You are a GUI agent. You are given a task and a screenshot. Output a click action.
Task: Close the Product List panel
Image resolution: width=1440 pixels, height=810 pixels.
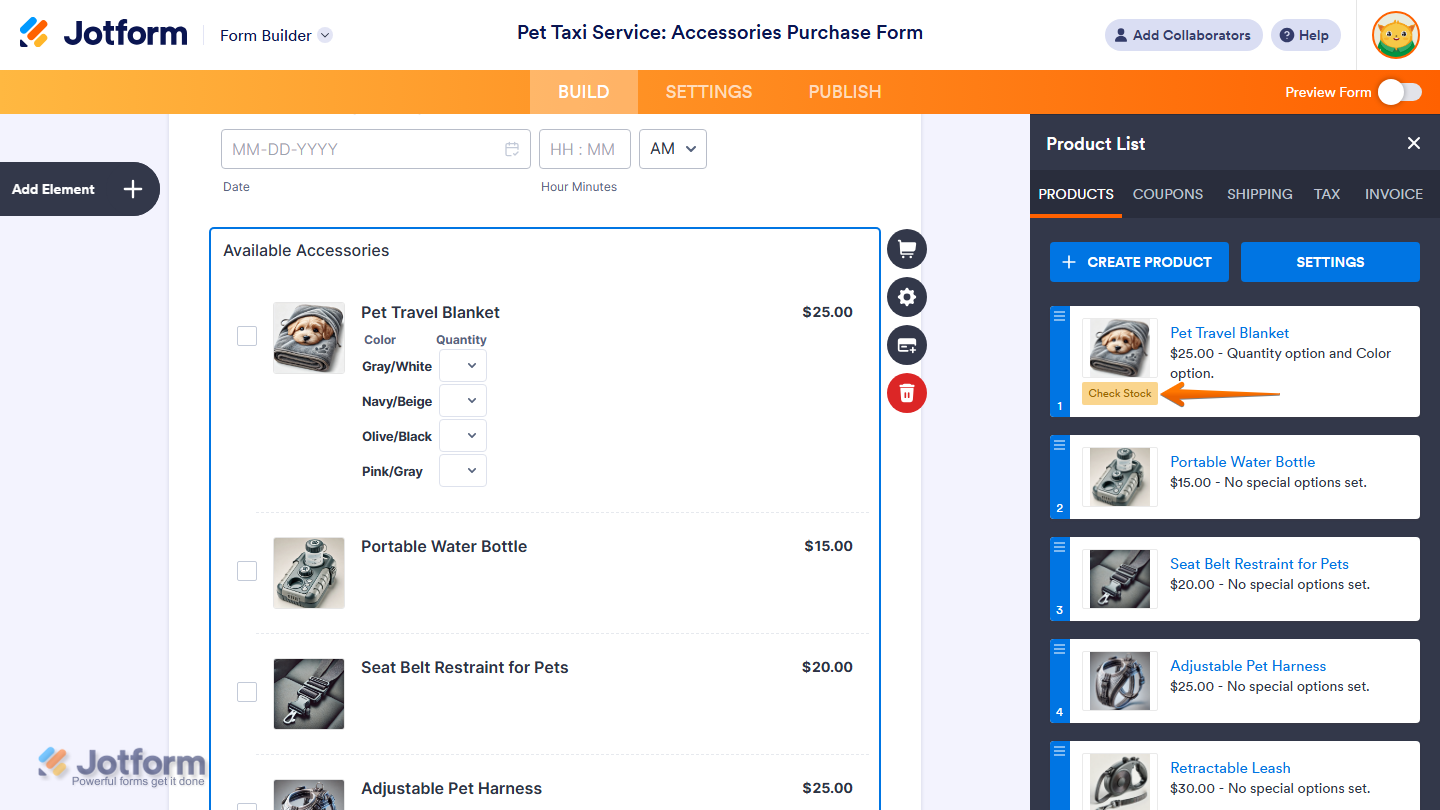[1414, 143]
